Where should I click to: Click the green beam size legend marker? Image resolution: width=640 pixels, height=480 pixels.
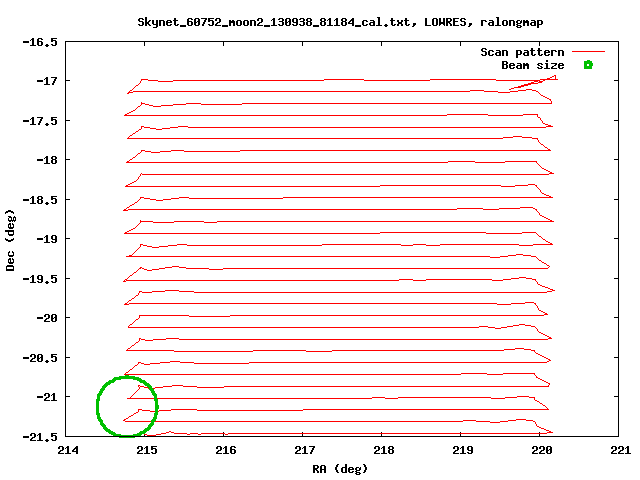coord(588,64)
